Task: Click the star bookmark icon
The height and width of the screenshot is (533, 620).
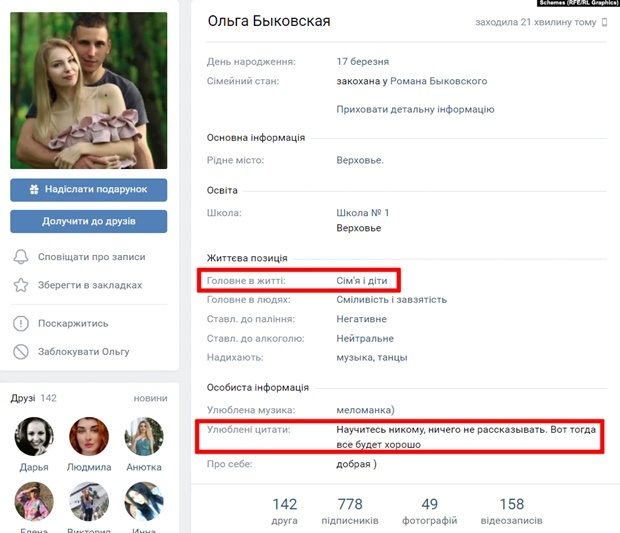Action: pyautogui.click(x=21, y=285)
